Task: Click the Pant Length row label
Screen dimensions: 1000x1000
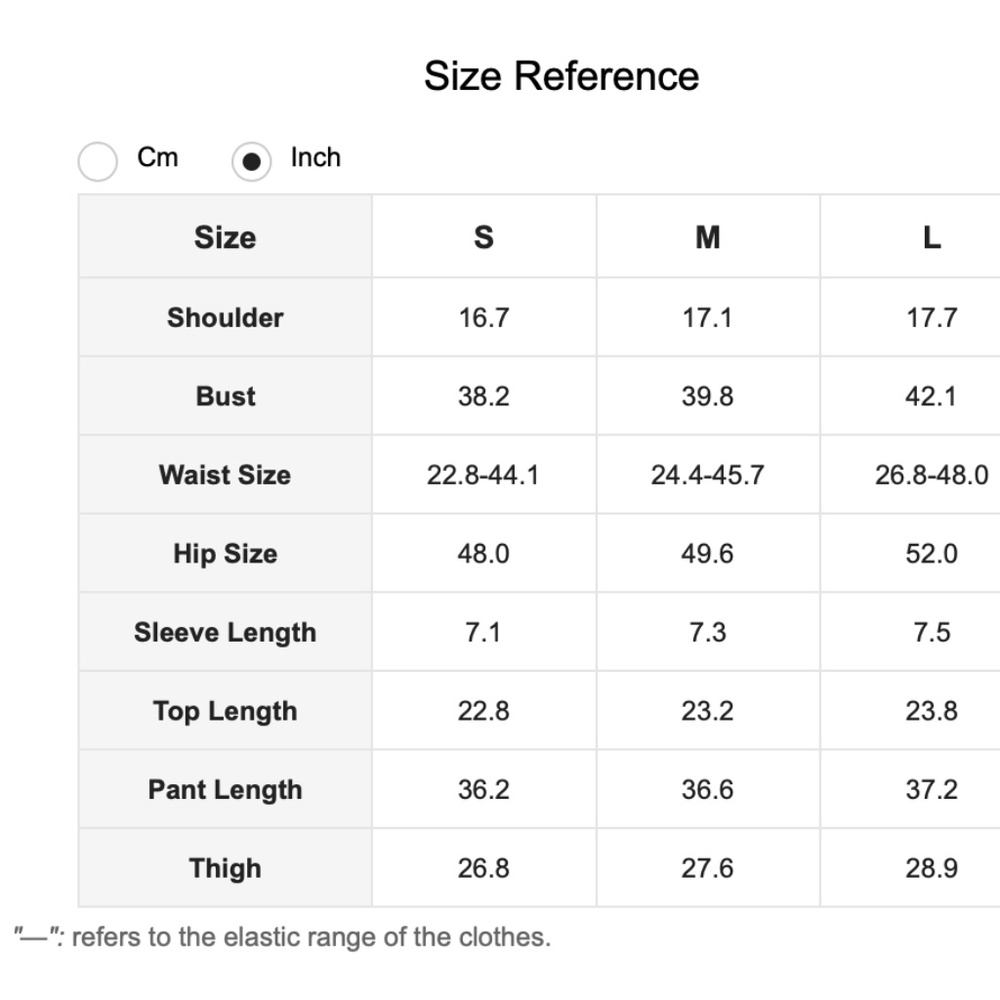Action: pos(225,790)
